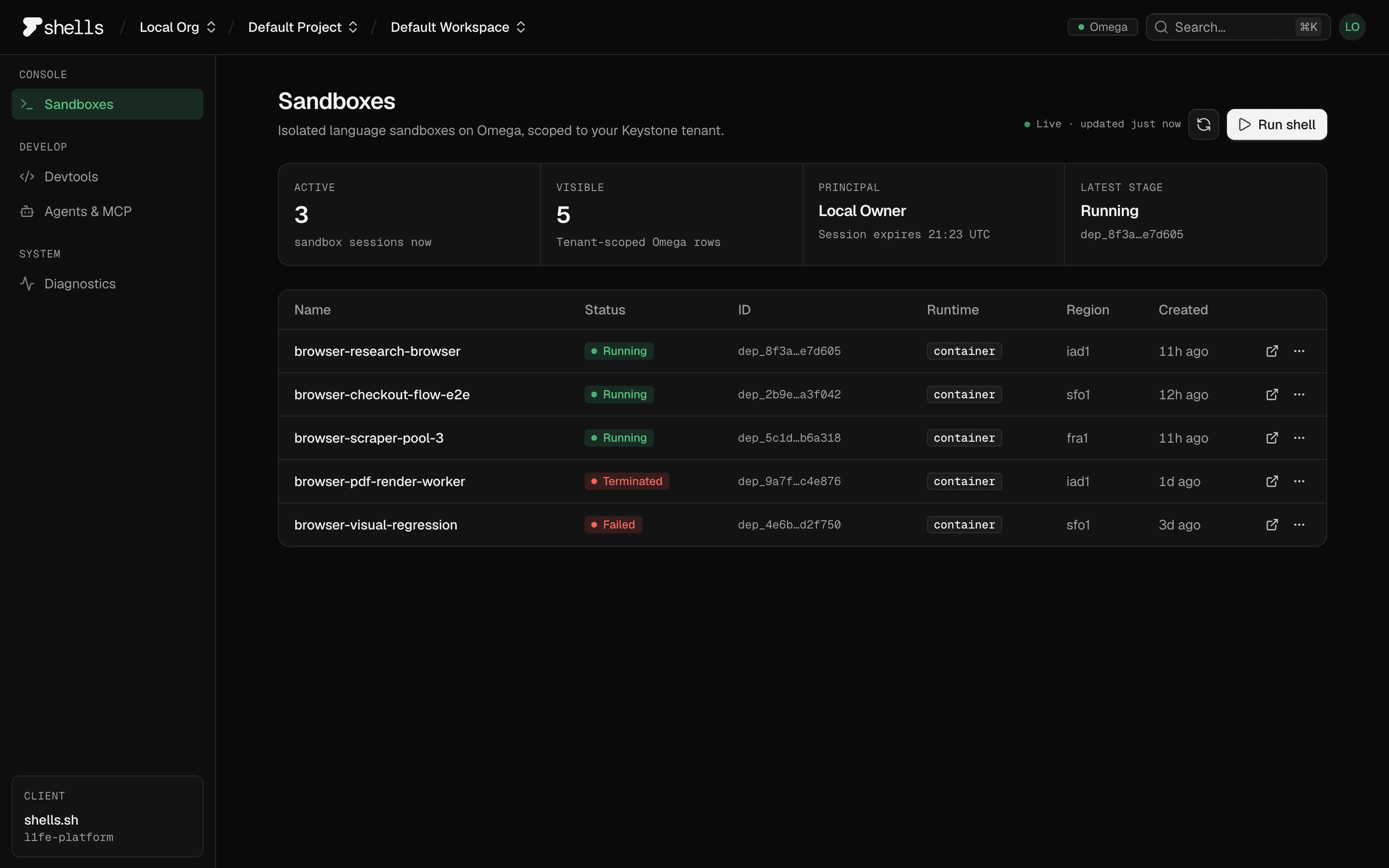Click the ID column header
This screenshot has height=868, width=1389.
point(744,310)
